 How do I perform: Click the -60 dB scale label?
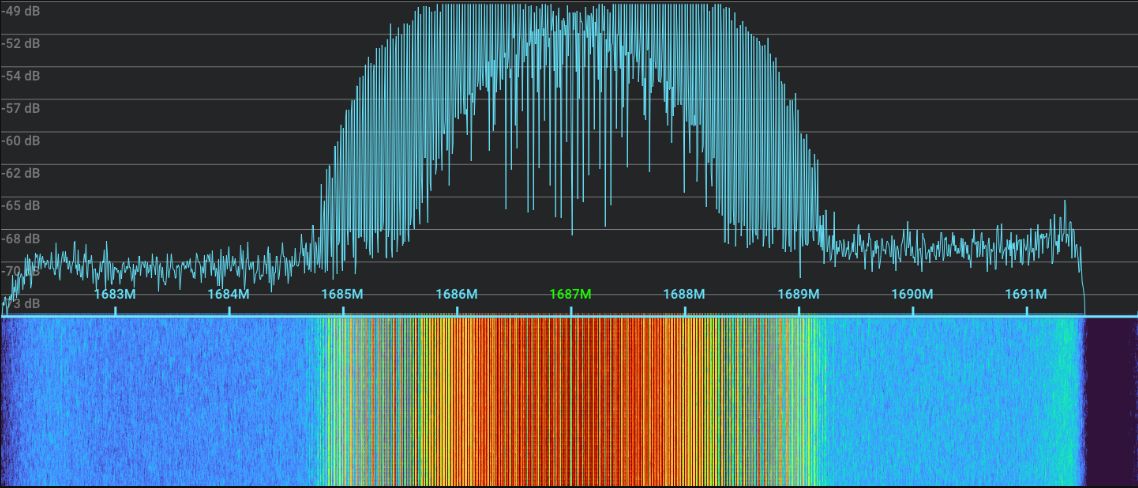[x=20, y=140]
